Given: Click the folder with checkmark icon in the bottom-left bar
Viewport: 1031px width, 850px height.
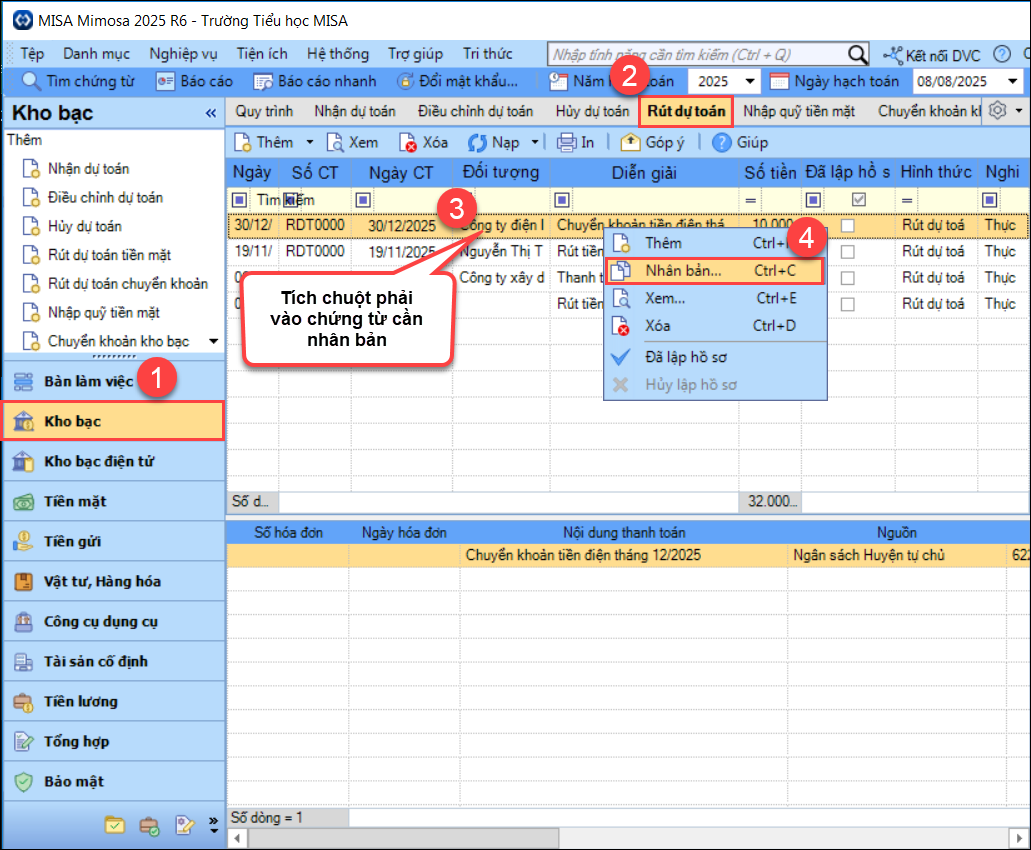Looking at the screenshot, I should [x=115, y=824].
